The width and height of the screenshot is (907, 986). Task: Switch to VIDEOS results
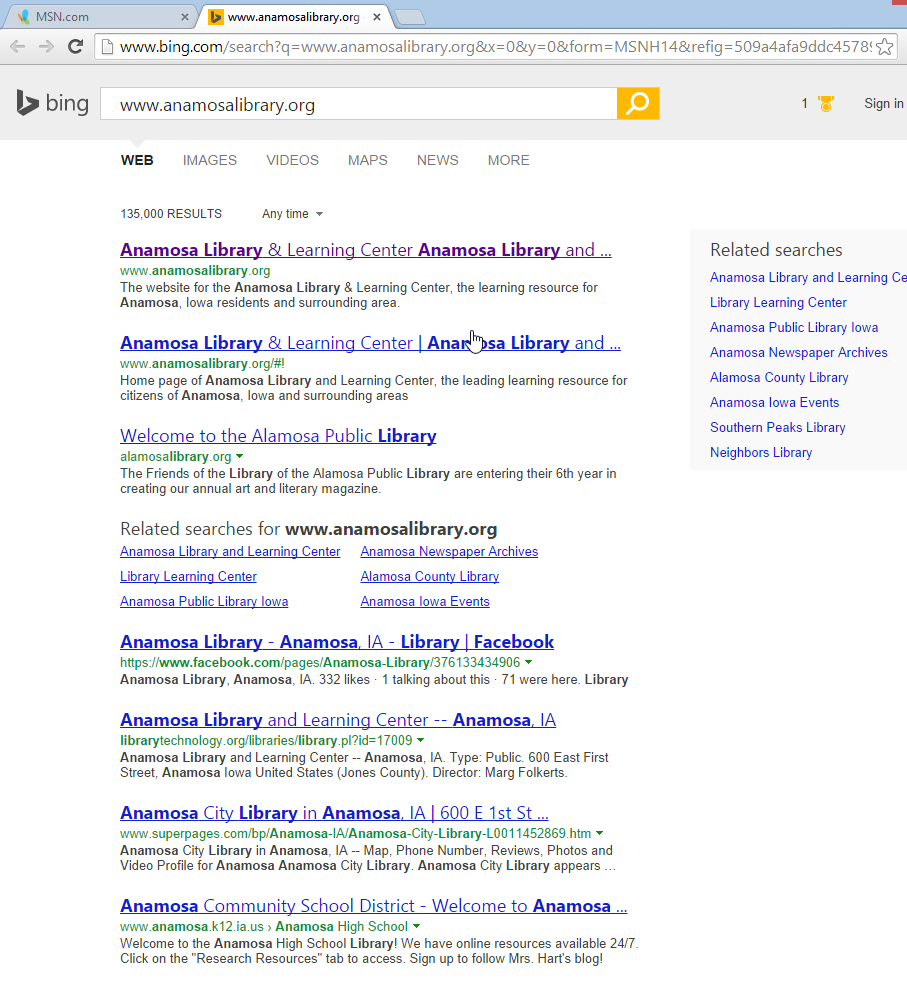pyautogui.click(x=292, y=160)
